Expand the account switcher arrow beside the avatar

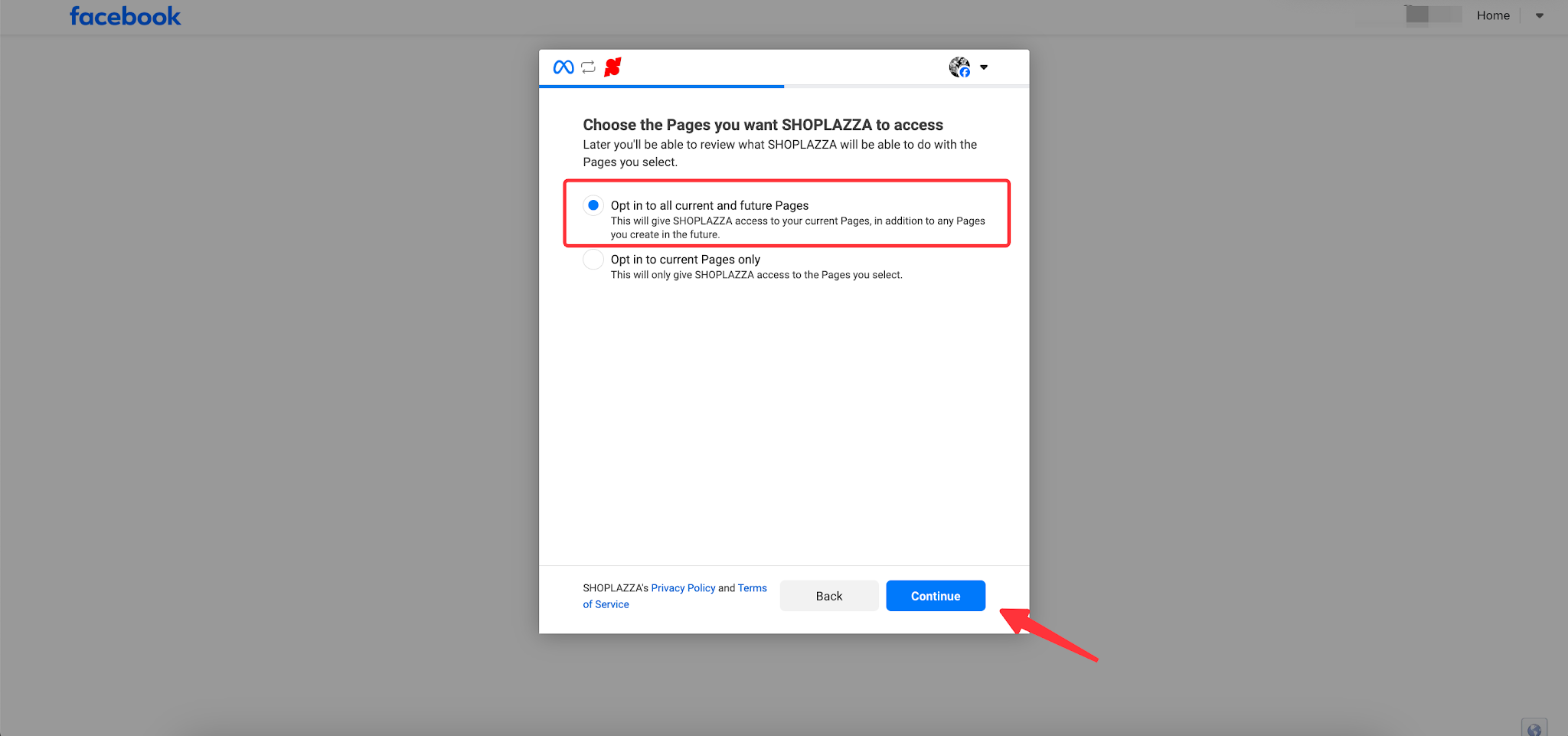tap(984, 67)
